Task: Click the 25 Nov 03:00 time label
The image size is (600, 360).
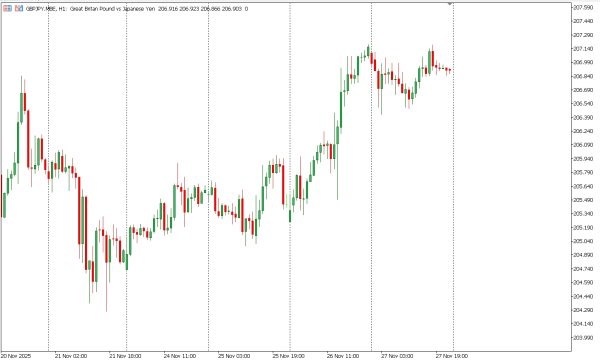Action: pyautogui.click(x=234, y=356)
